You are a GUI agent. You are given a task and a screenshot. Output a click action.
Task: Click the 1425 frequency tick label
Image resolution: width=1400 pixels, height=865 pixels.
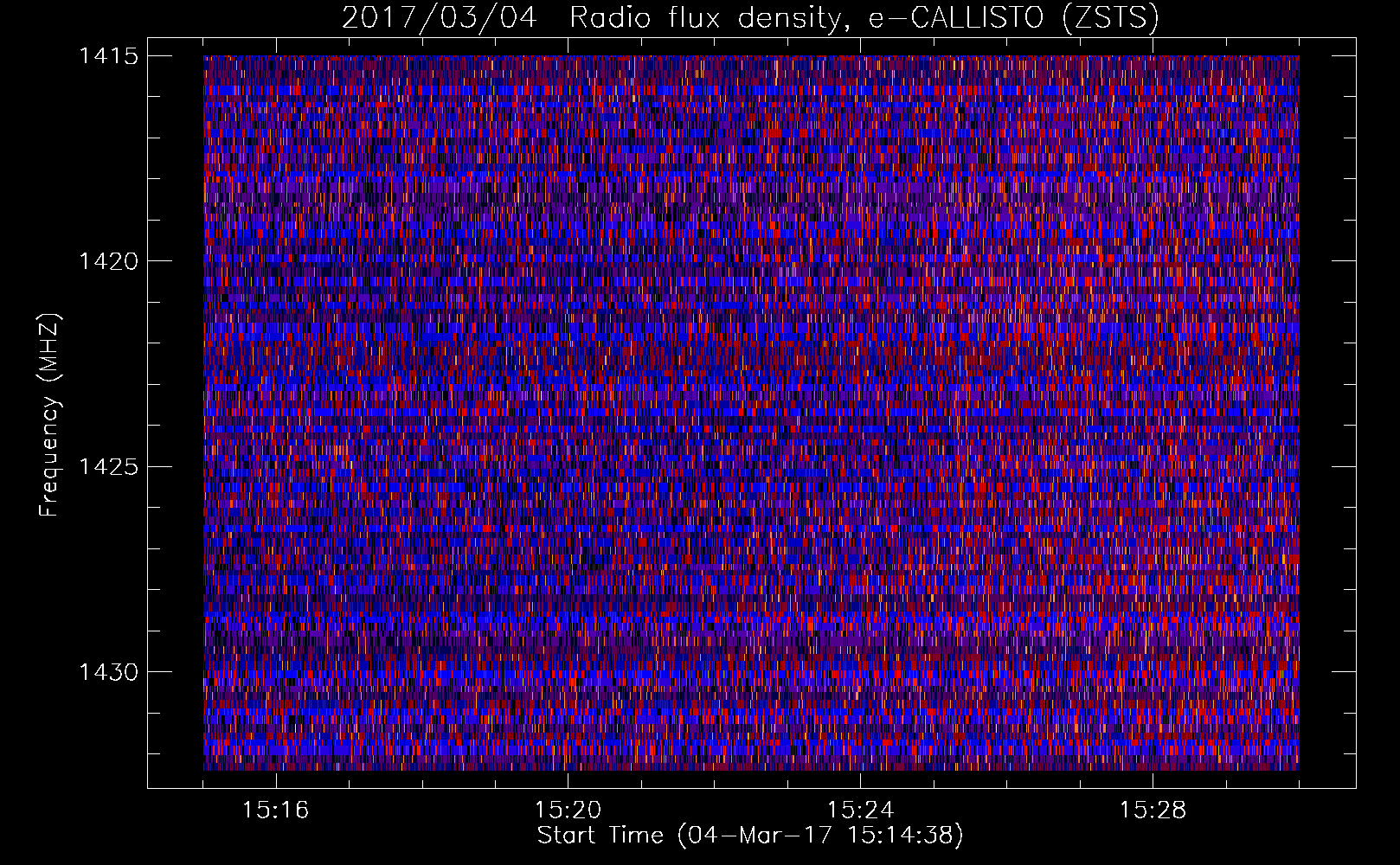108,467
